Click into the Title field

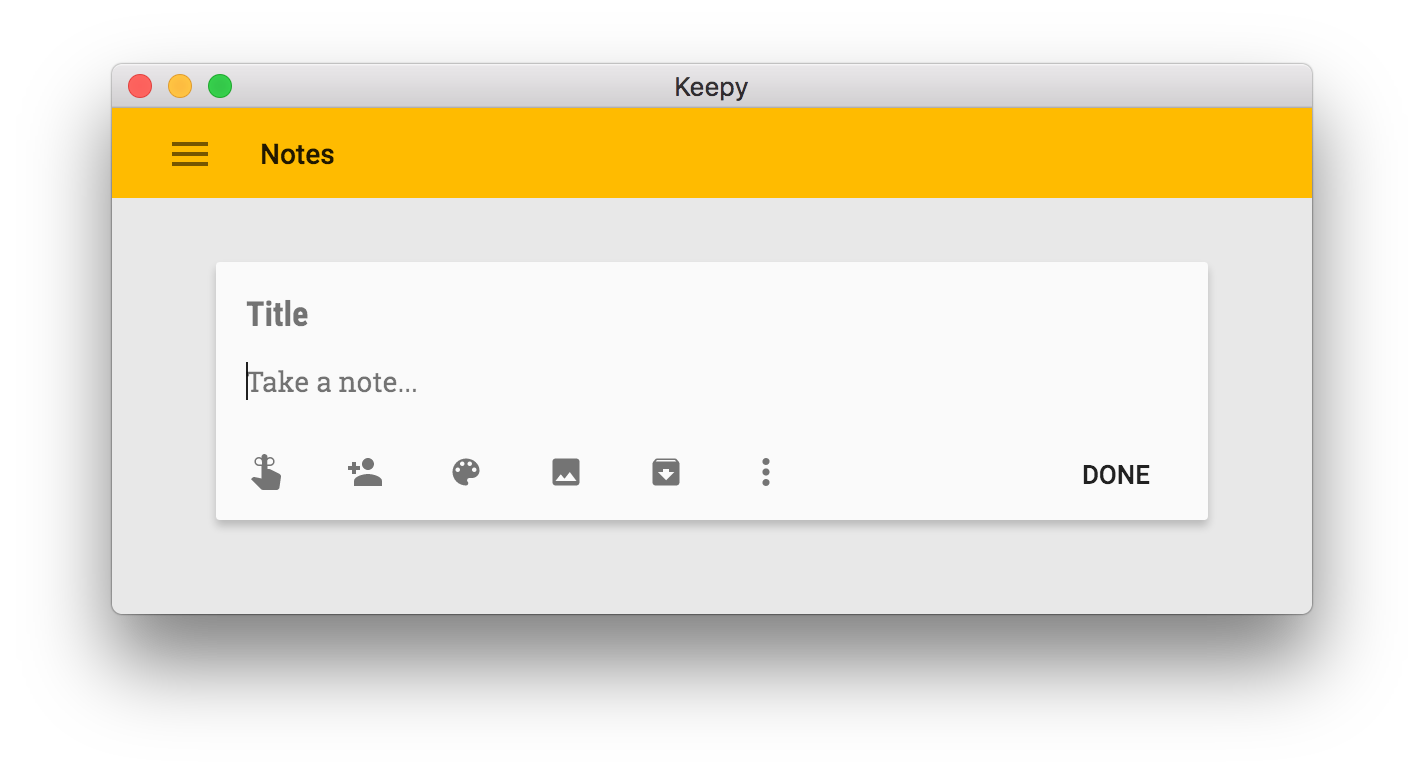point(600,314)
